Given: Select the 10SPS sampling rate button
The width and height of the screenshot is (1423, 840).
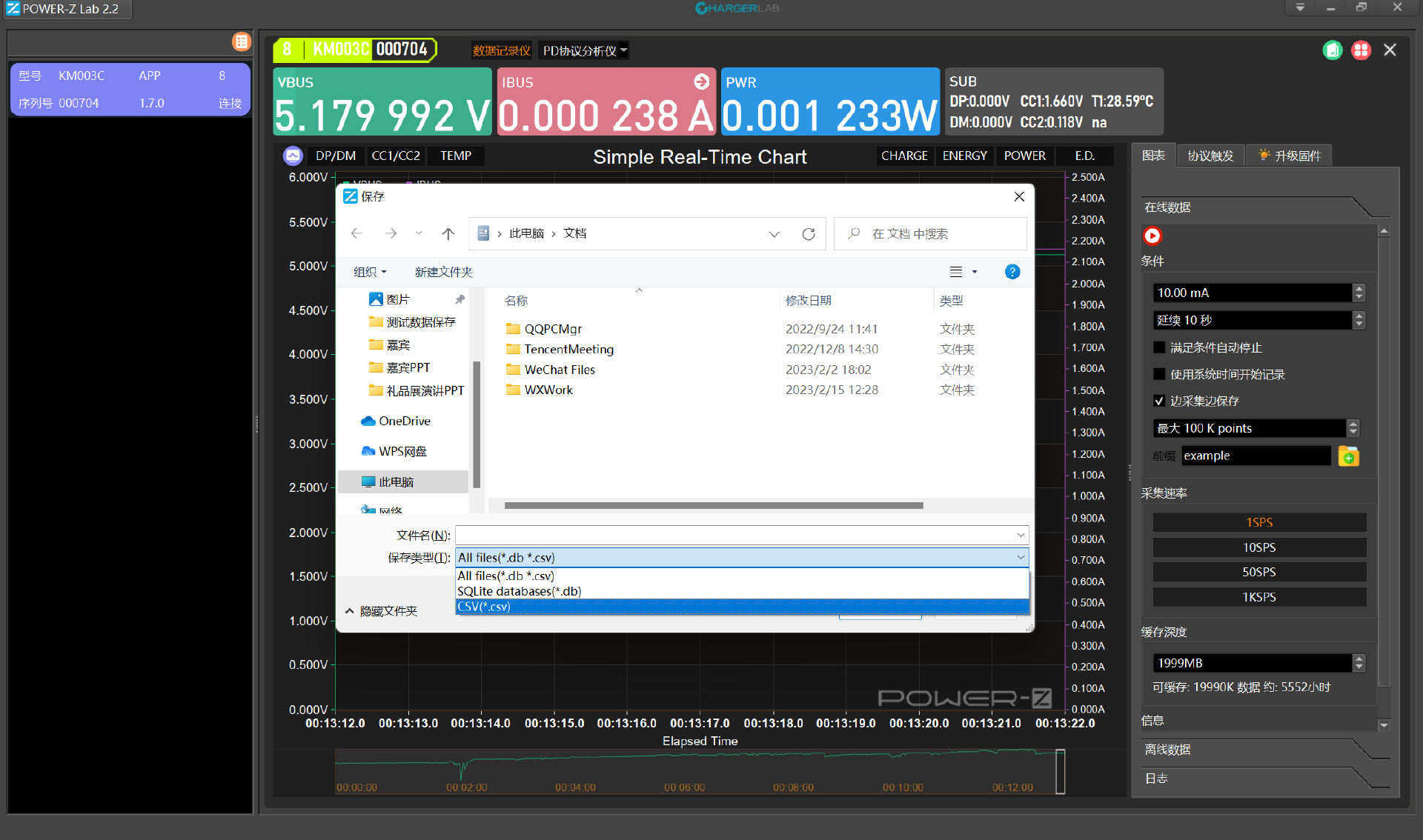Looking at the screenshot, I should point(1258,547).
